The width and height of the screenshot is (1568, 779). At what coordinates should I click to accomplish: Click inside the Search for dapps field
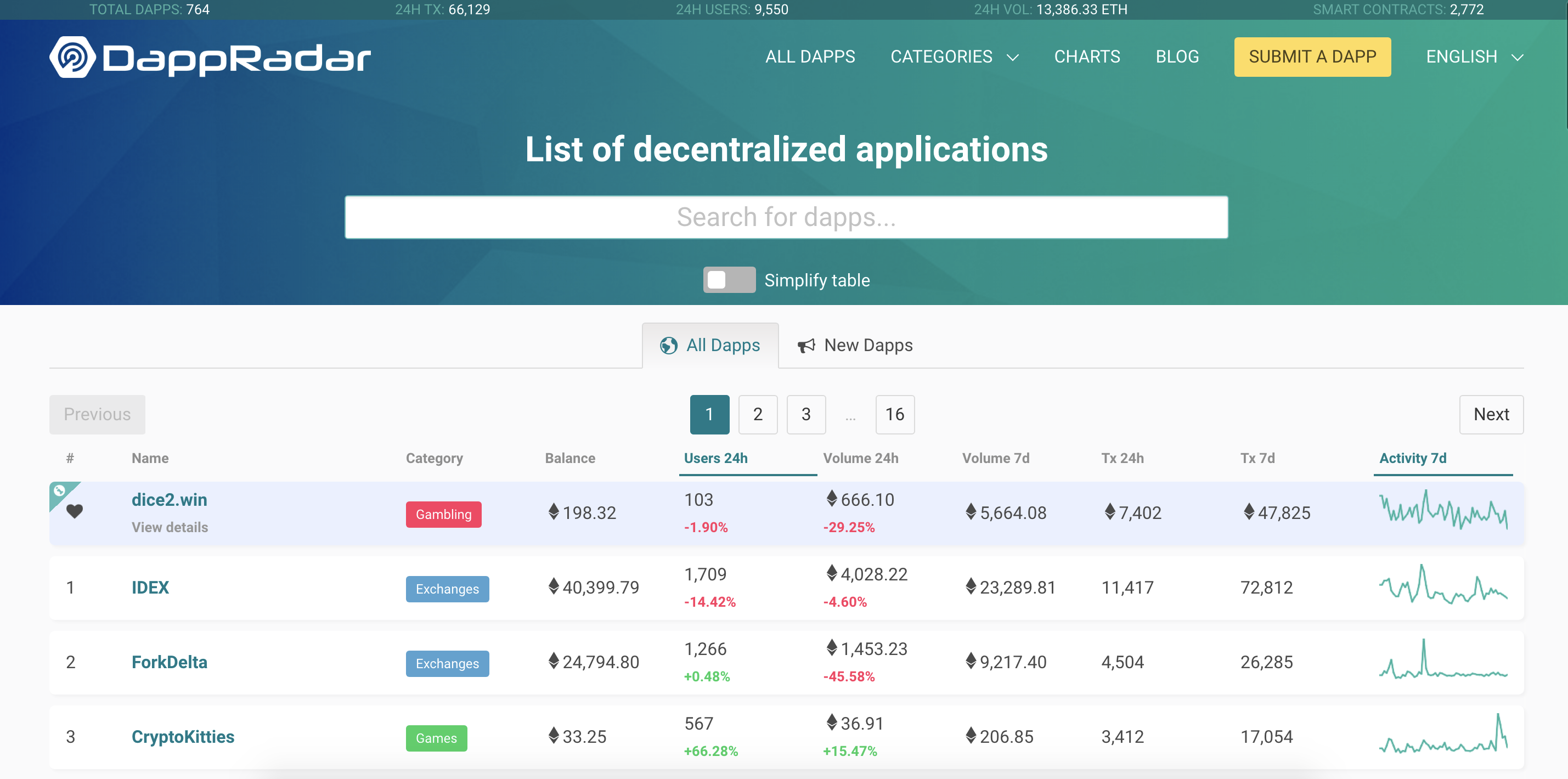(x=786, y=217)
